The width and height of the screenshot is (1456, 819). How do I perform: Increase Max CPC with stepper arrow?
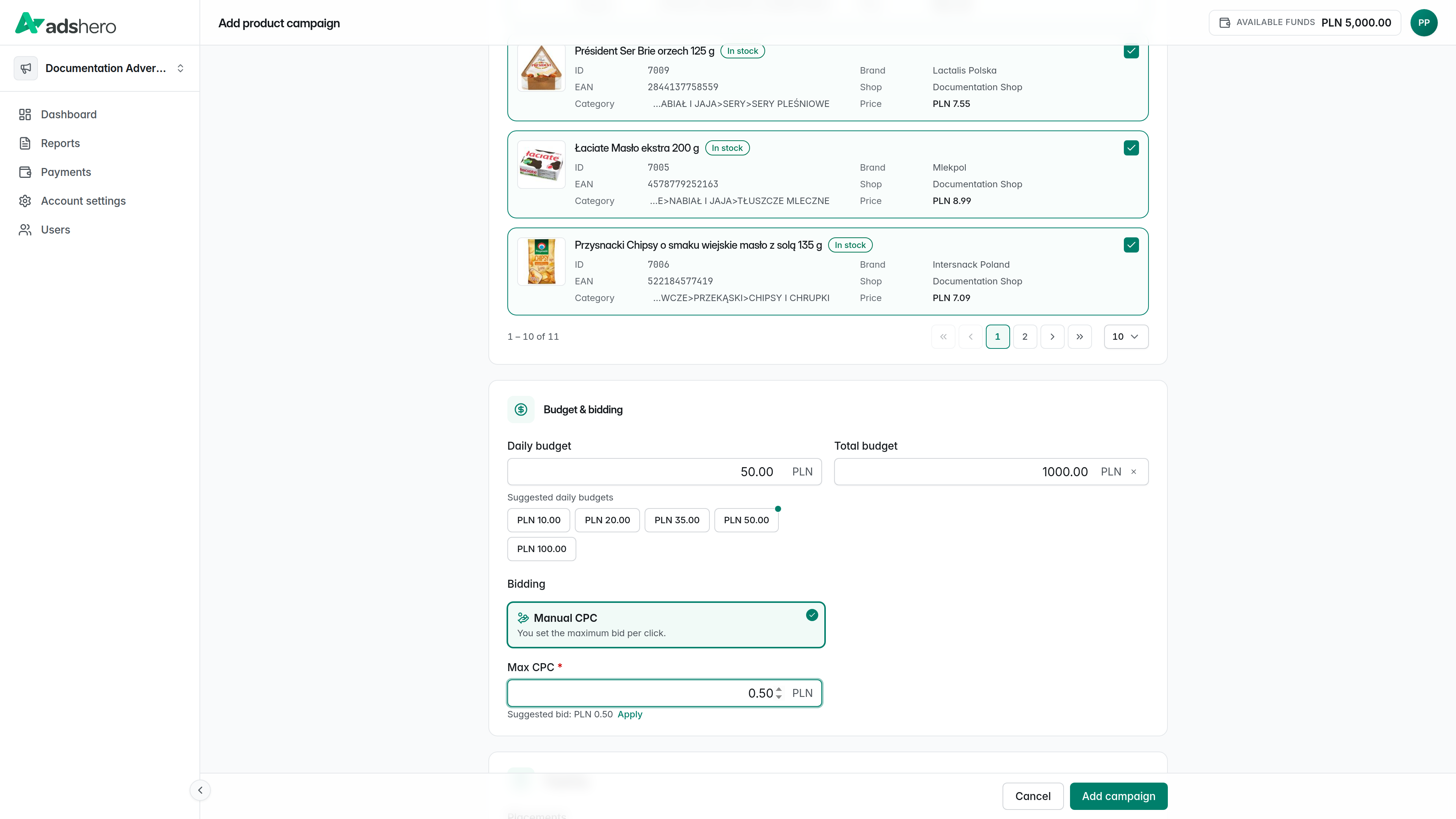[779, 690]
